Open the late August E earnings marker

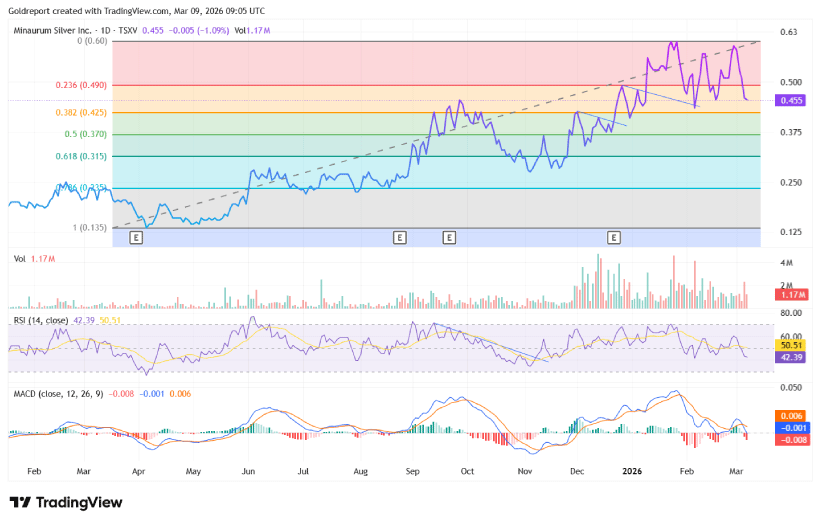click(399, 238)
